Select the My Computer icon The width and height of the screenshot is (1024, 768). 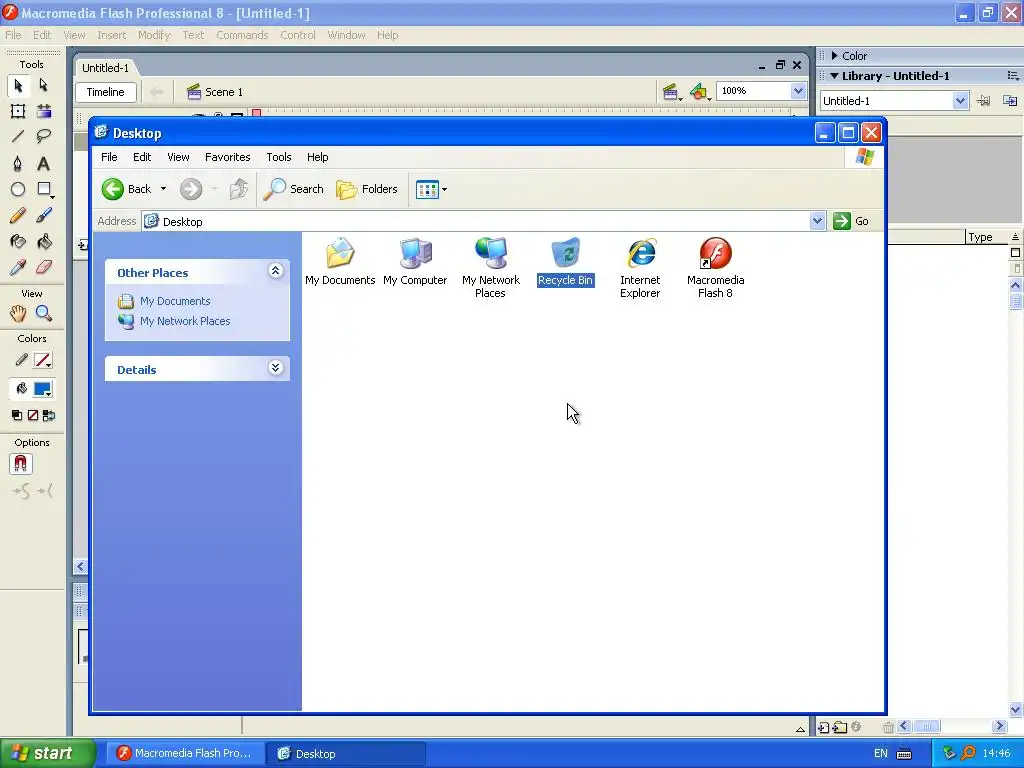(x=415, y=262)
